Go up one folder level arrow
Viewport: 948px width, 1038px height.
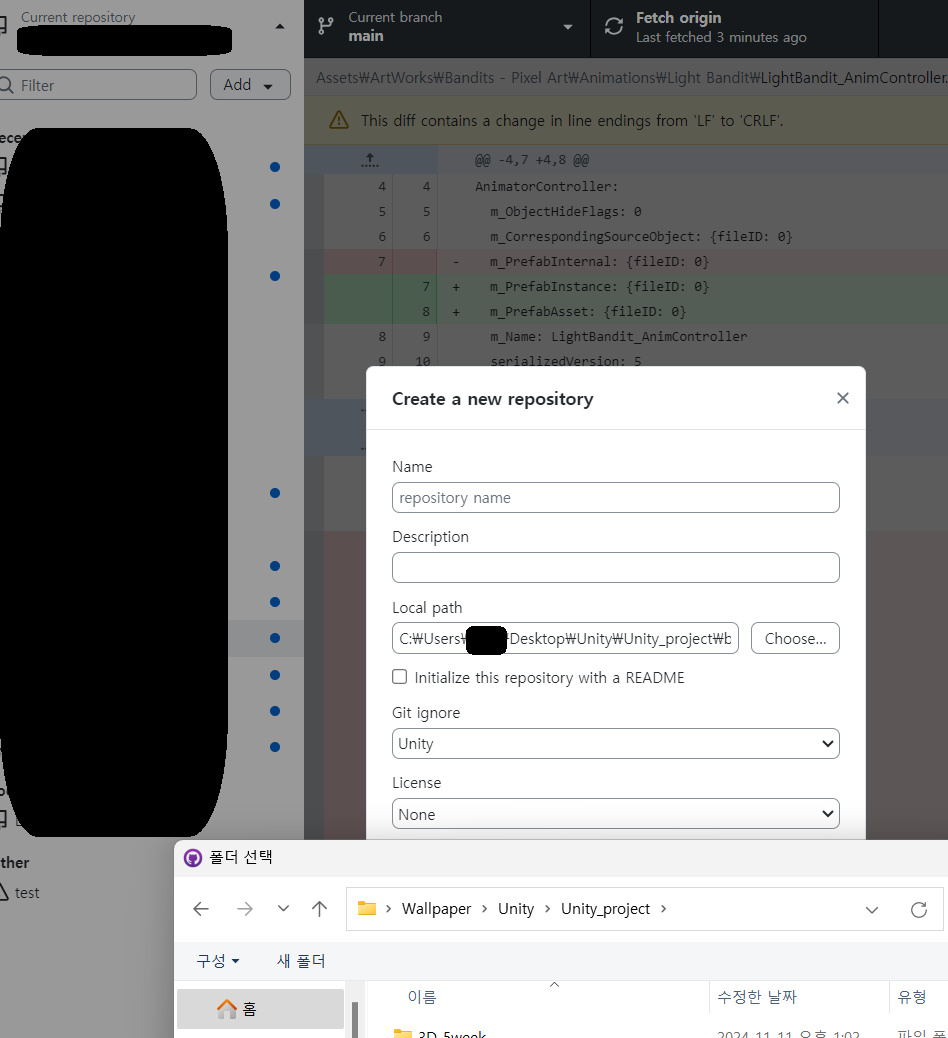point(319,909)
